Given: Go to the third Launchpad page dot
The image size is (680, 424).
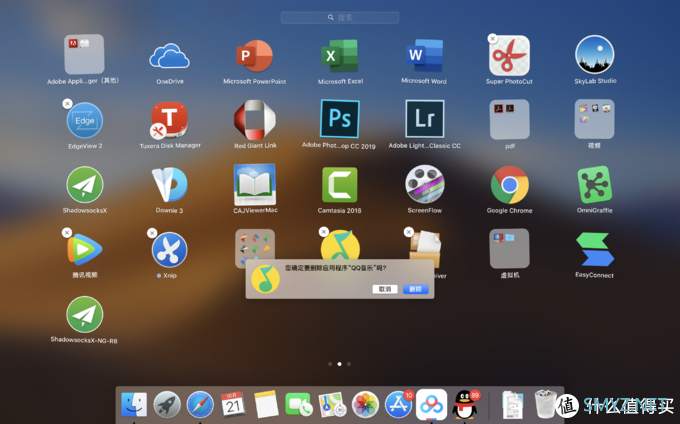Looking at the screenshot, I should [x=349, y=364].
